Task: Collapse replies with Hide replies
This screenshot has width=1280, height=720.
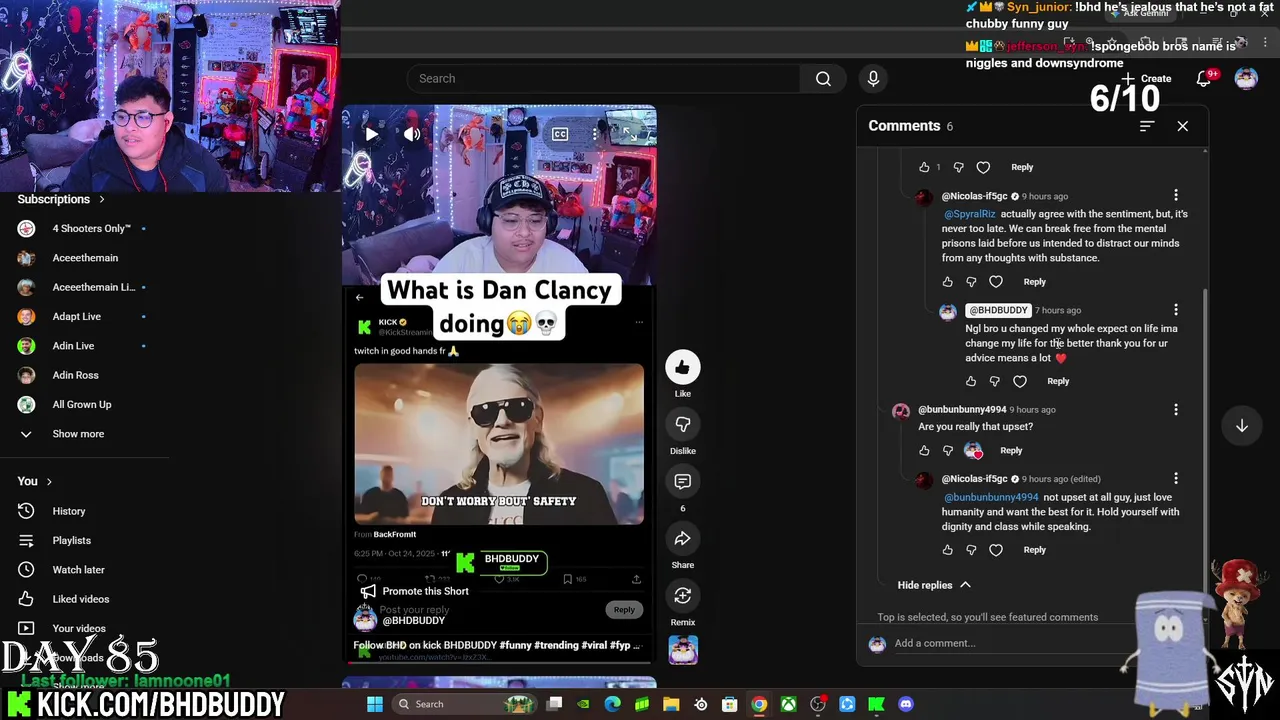Action: pos(934,585)
